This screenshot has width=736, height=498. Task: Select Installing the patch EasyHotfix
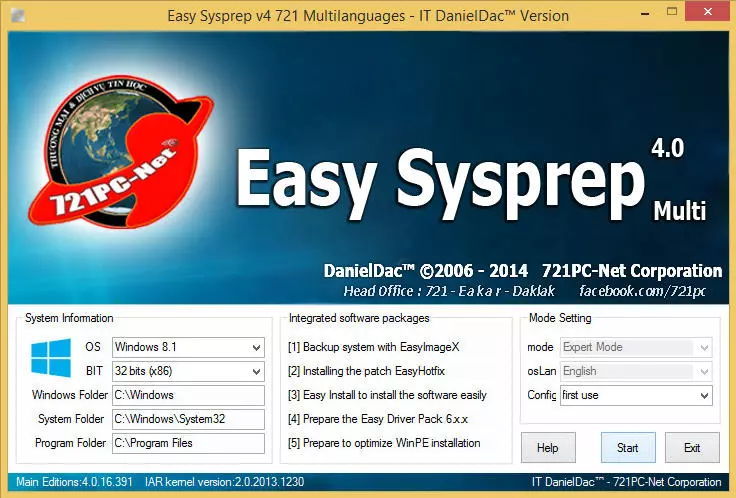(366, 371)
